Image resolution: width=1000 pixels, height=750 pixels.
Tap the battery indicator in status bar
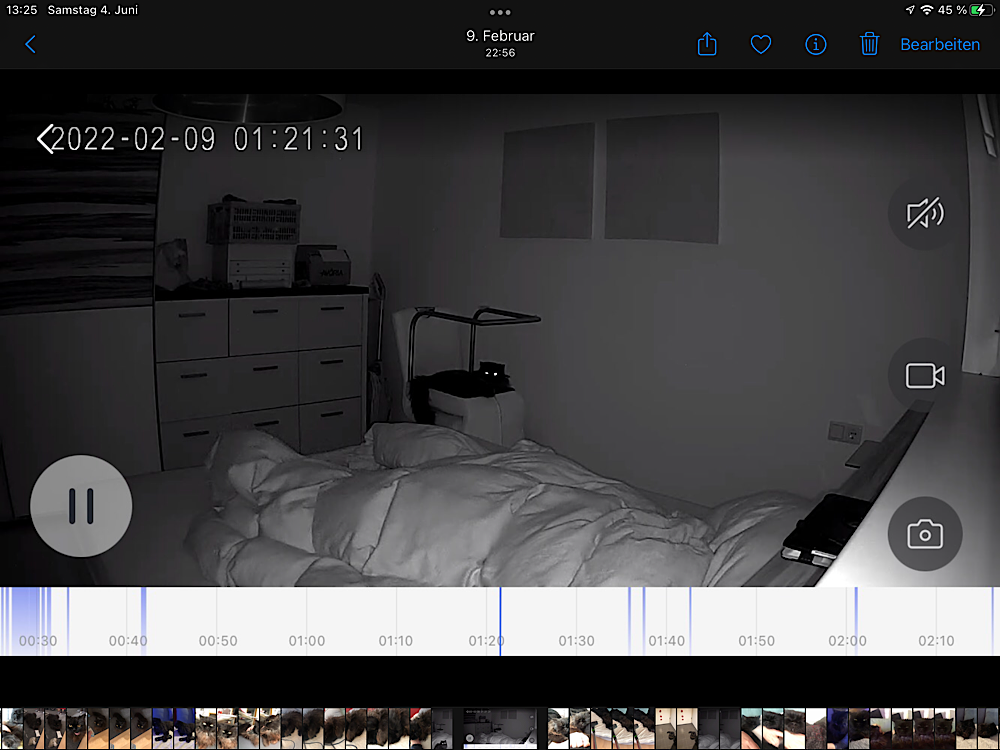(980, 10)
